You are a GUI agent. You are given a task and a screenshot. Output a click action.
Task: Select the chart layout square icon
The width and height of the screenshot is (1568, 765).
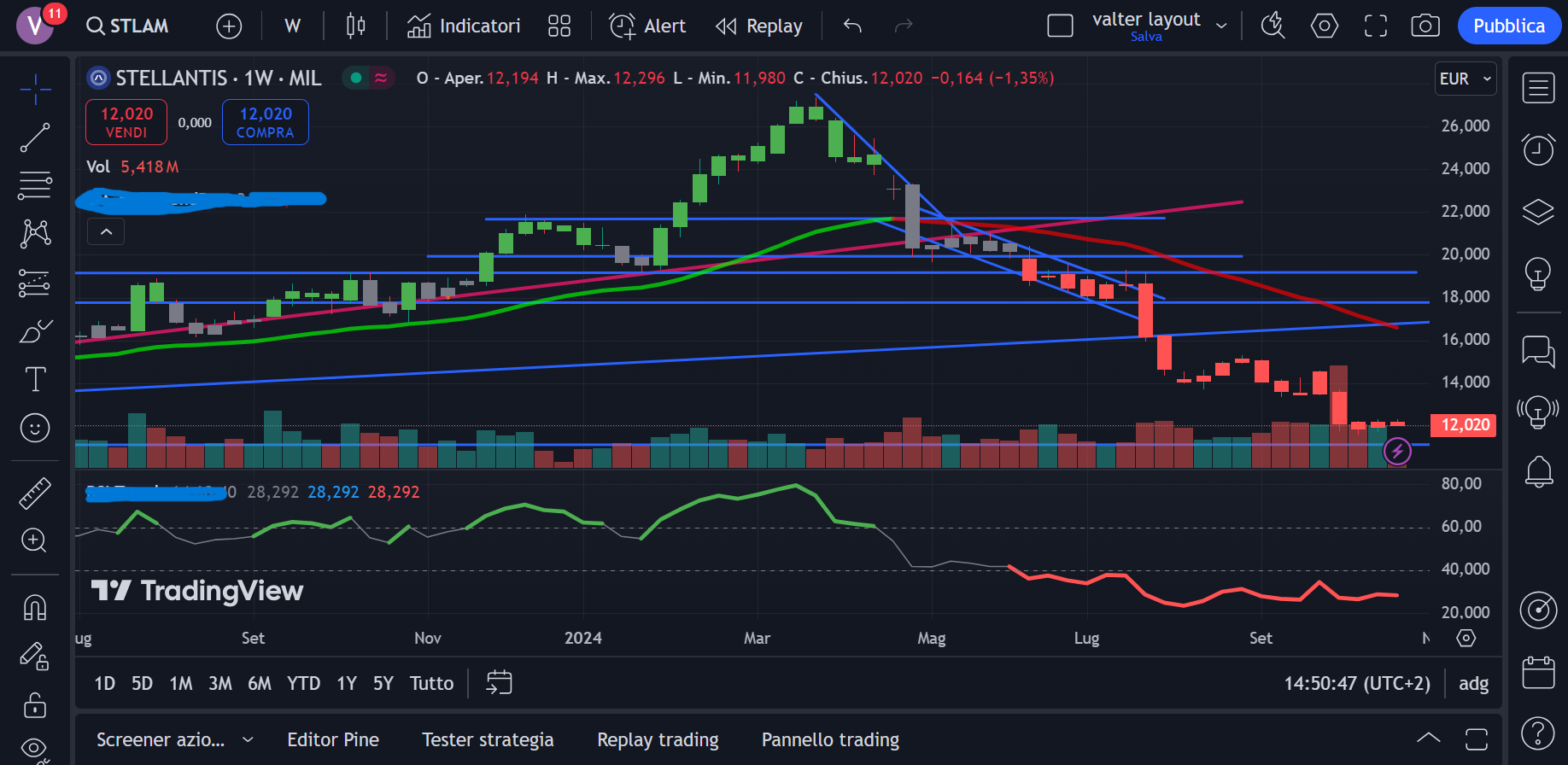click(x=1060, y=26)
